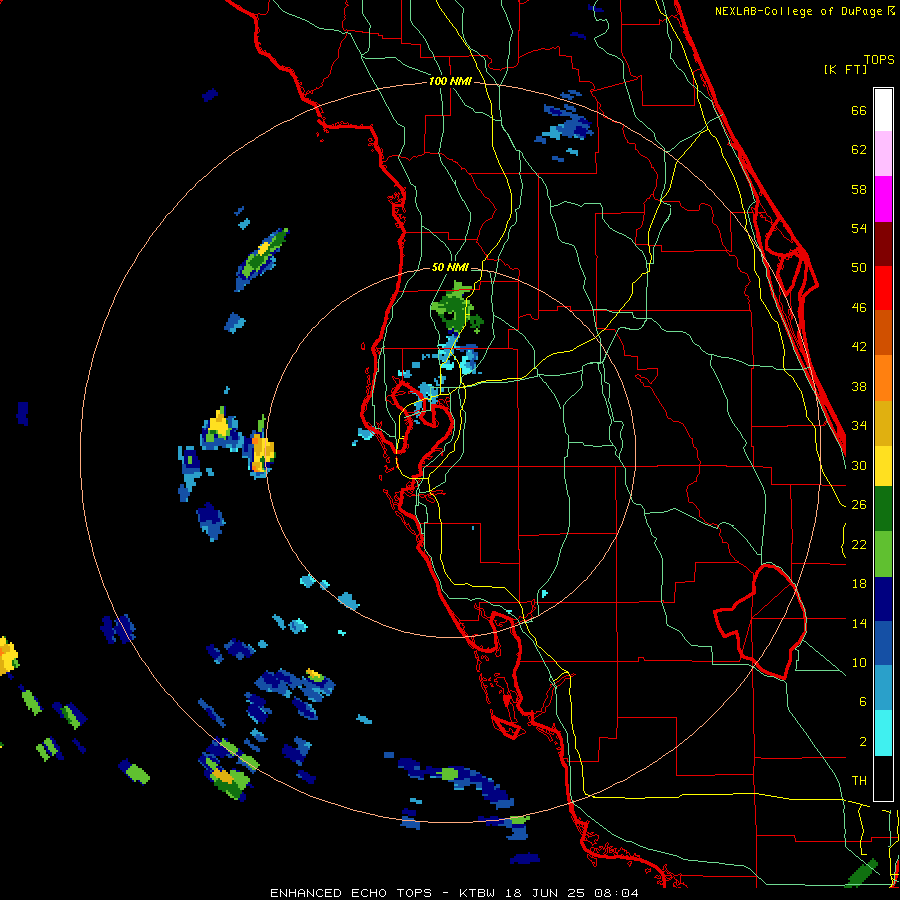Click the KTBW radar site identifier
This screenshot has height=900, width=900.
(x=479, y=893)
